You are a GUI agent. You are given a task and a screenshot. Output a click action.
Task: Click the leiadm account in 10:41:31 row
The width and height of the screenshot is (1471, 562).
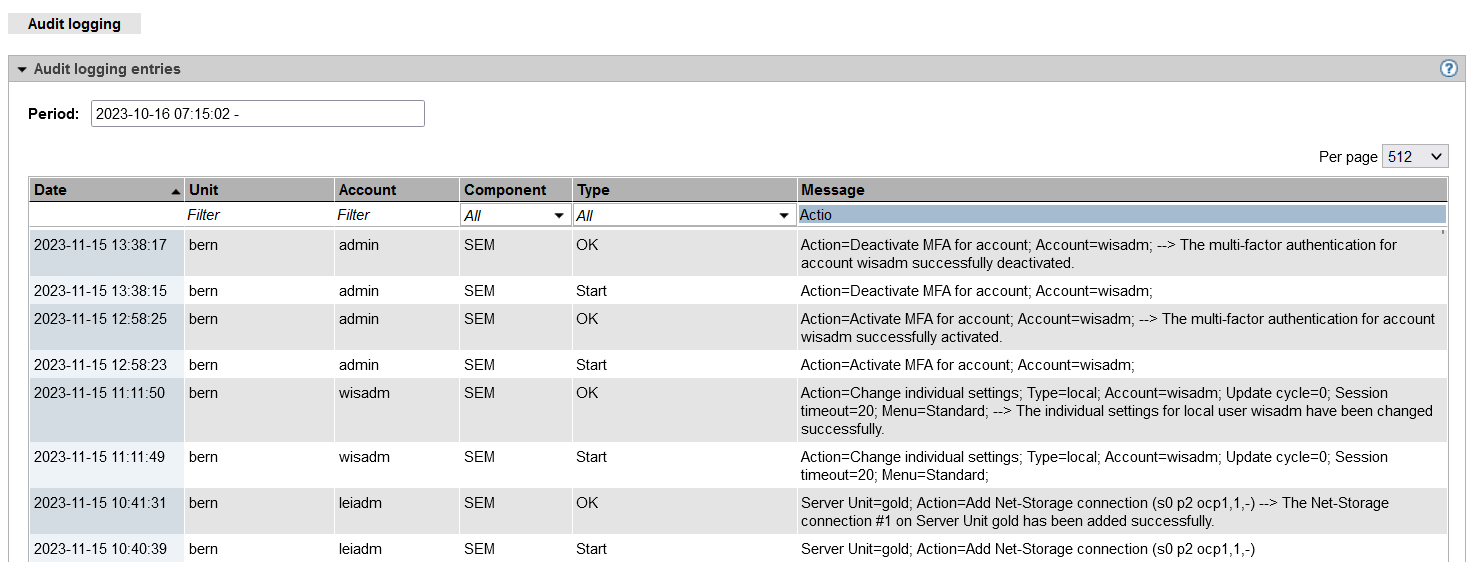(x=360, y=503)
